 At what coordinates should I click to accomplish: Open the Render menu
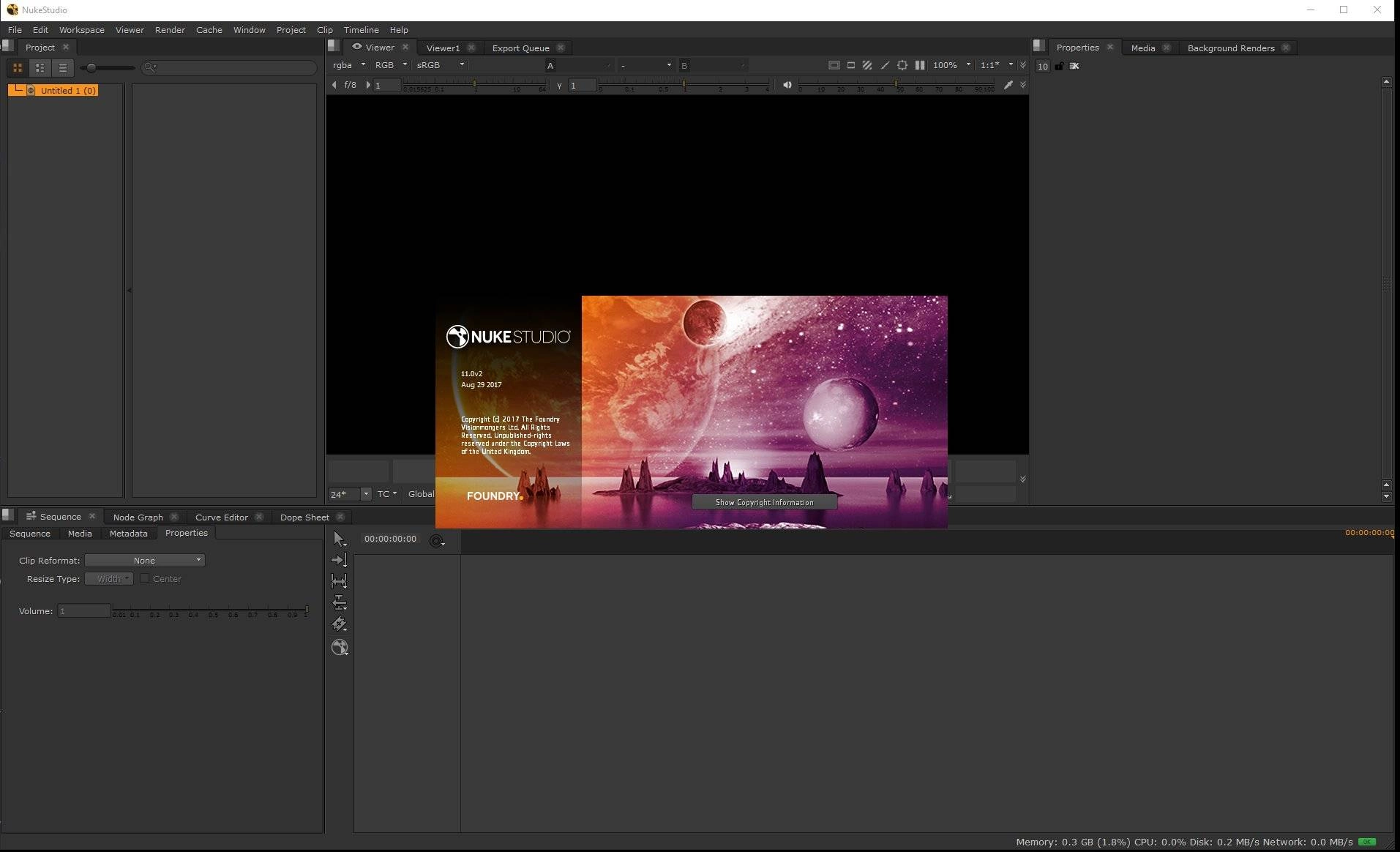(170, 30)
